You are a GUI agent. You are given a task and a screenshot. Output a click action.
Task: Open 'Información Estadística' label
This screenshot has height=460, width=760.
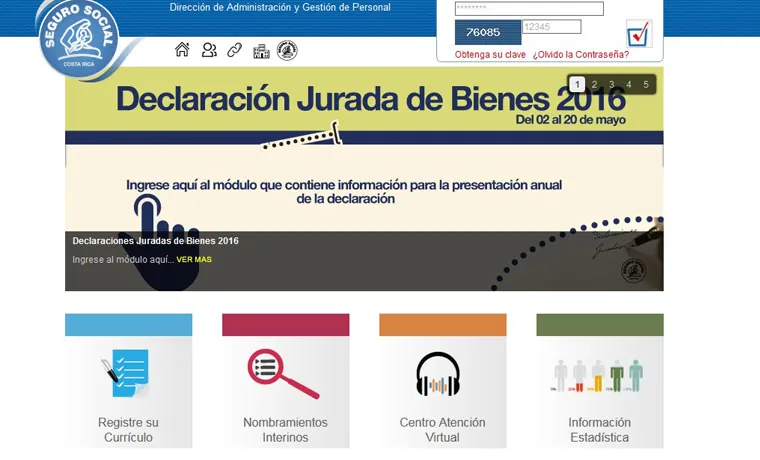tap(600, 430)
